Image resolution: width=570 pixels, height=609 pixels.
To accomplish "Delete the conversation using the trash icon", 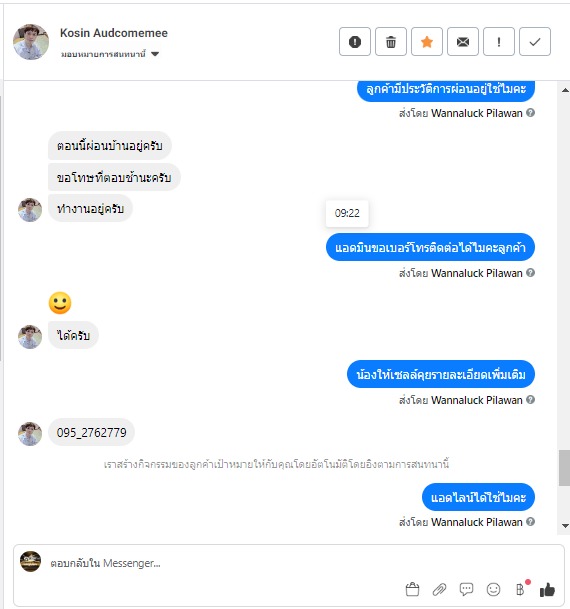I will [x=391, y=42].
